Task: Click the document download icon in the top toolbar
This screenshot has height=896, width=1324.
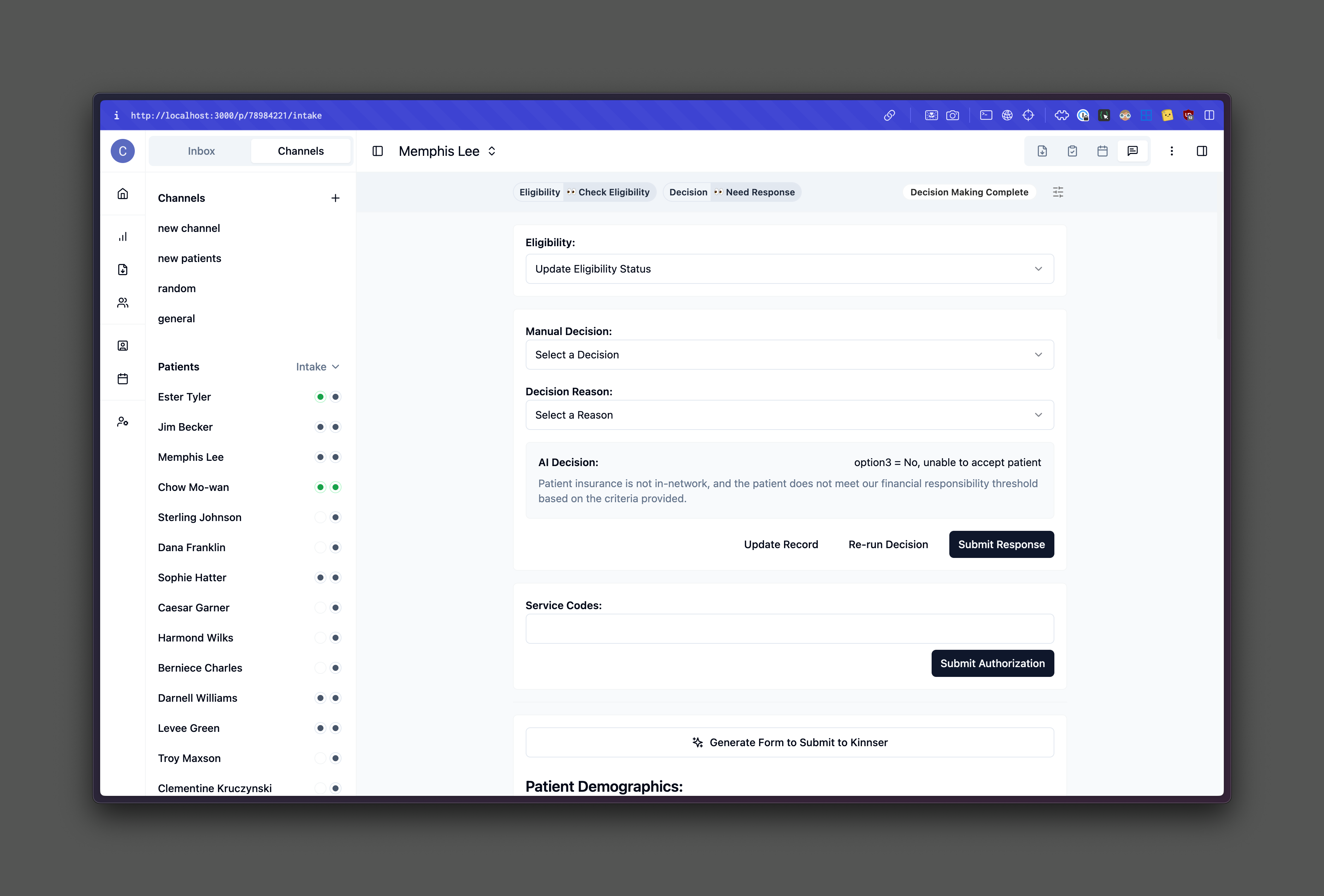Action: click(1042, 151)
